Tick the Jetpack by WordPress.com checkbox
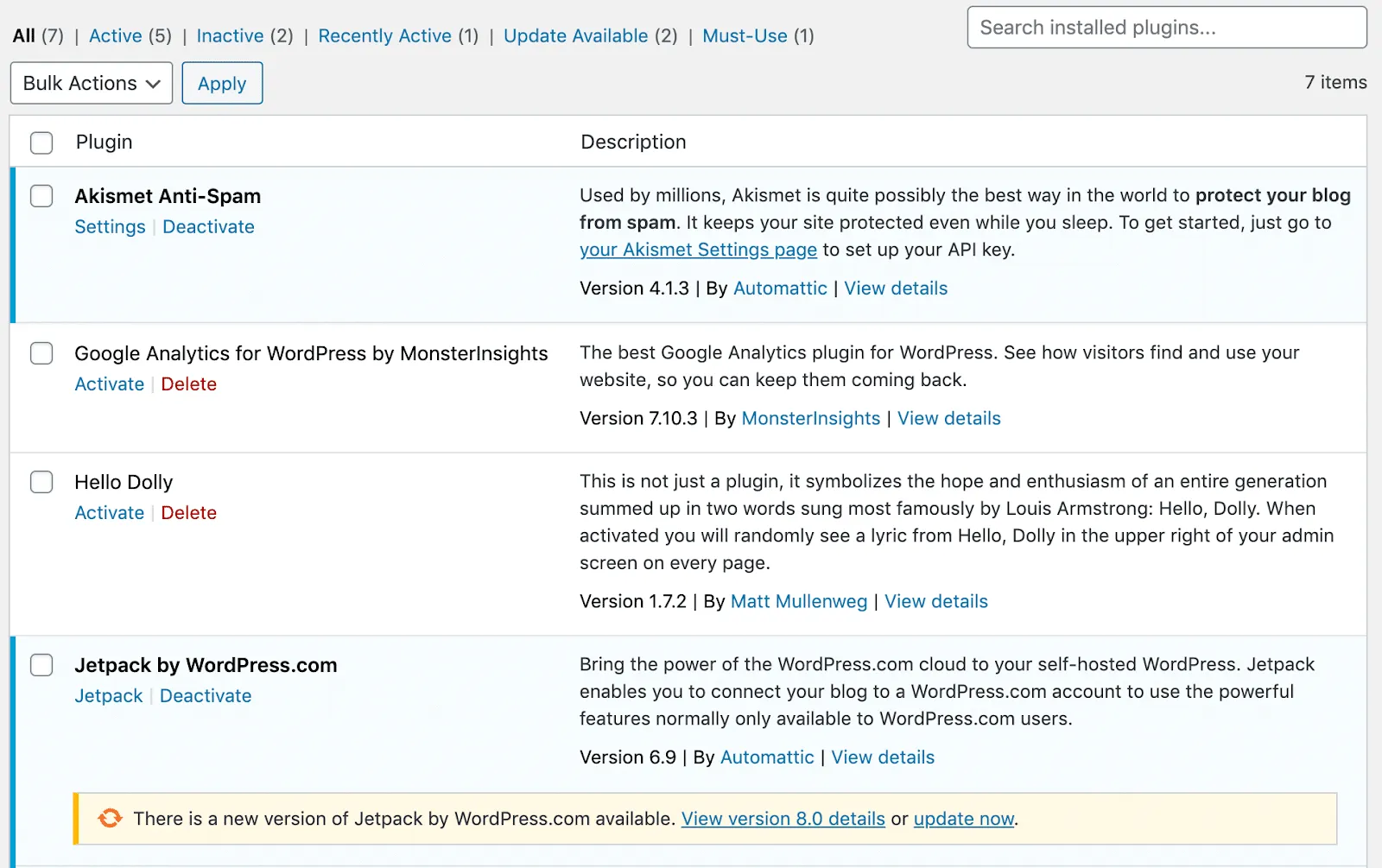Screen dimensions: 1382x868 click(41, 665)
